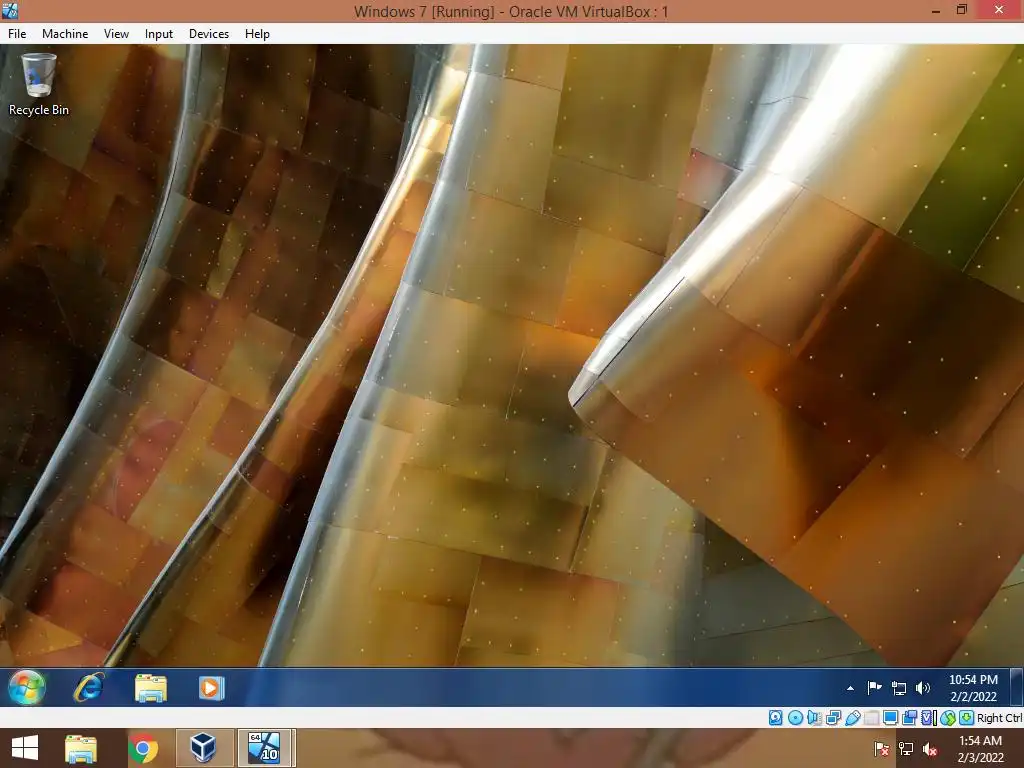Click the display indicator monitor icon
The width and height of the screenshot is (1024, 768).
(890, 718)
